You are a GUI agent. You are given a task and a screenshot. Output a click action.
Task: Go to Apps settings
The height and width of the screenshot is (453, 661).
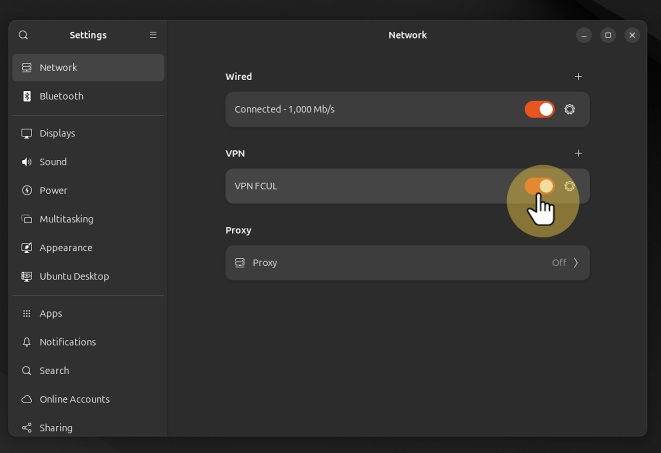(88, 314)
